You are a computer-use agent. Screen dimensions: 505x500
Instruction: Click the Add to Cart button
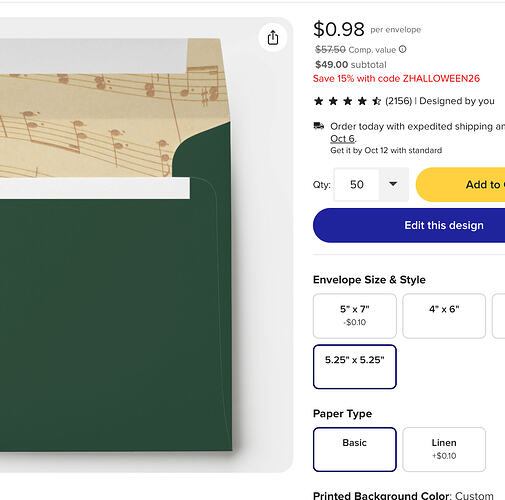pyautogui.click(x=461, y=184)
